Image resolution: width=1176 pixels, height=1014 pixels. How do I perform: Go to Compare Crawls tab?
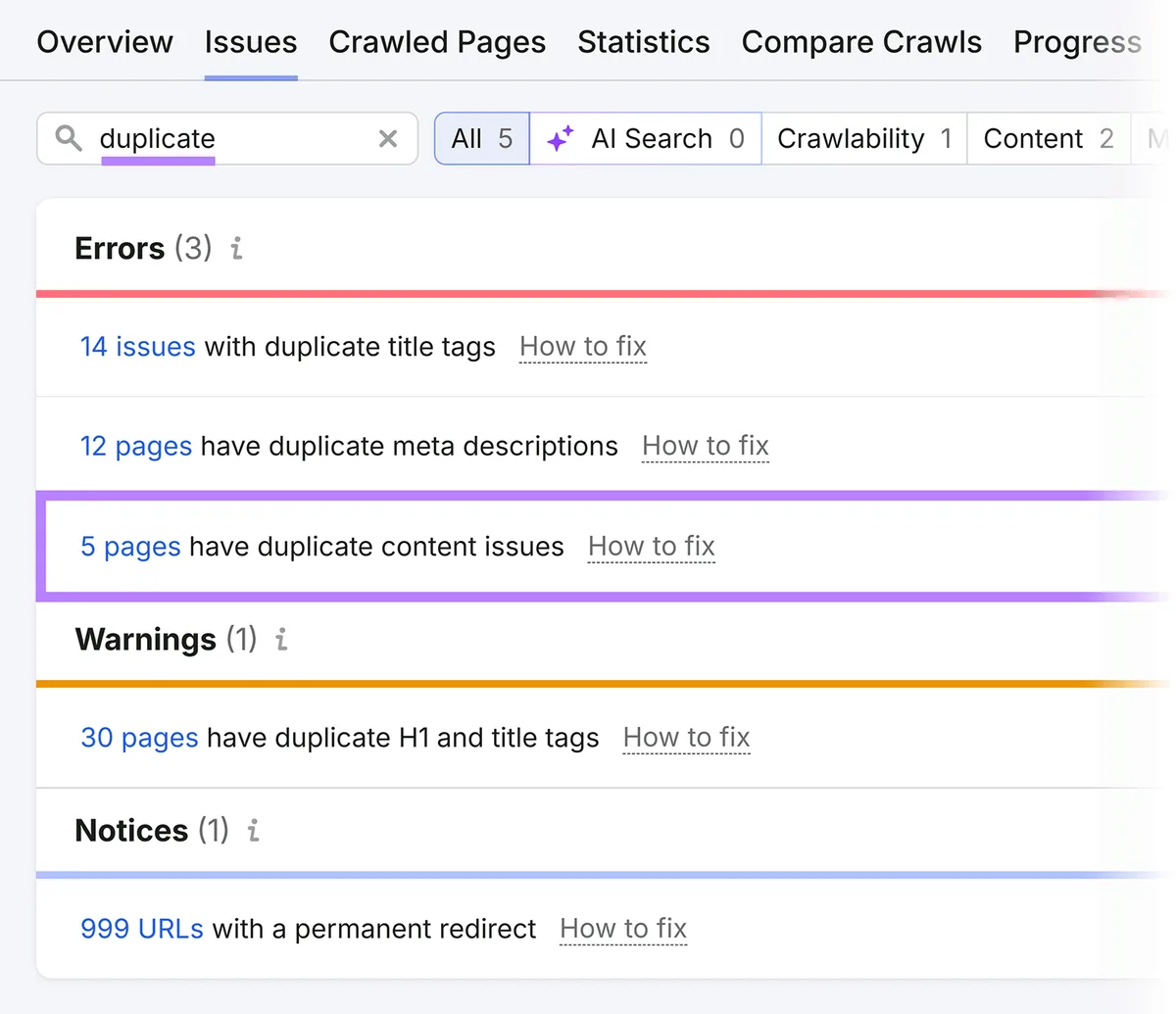click(x=861, y=42)
